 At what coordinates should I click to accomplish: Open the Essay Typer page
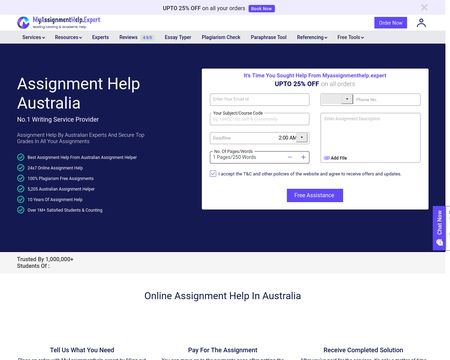178,37
